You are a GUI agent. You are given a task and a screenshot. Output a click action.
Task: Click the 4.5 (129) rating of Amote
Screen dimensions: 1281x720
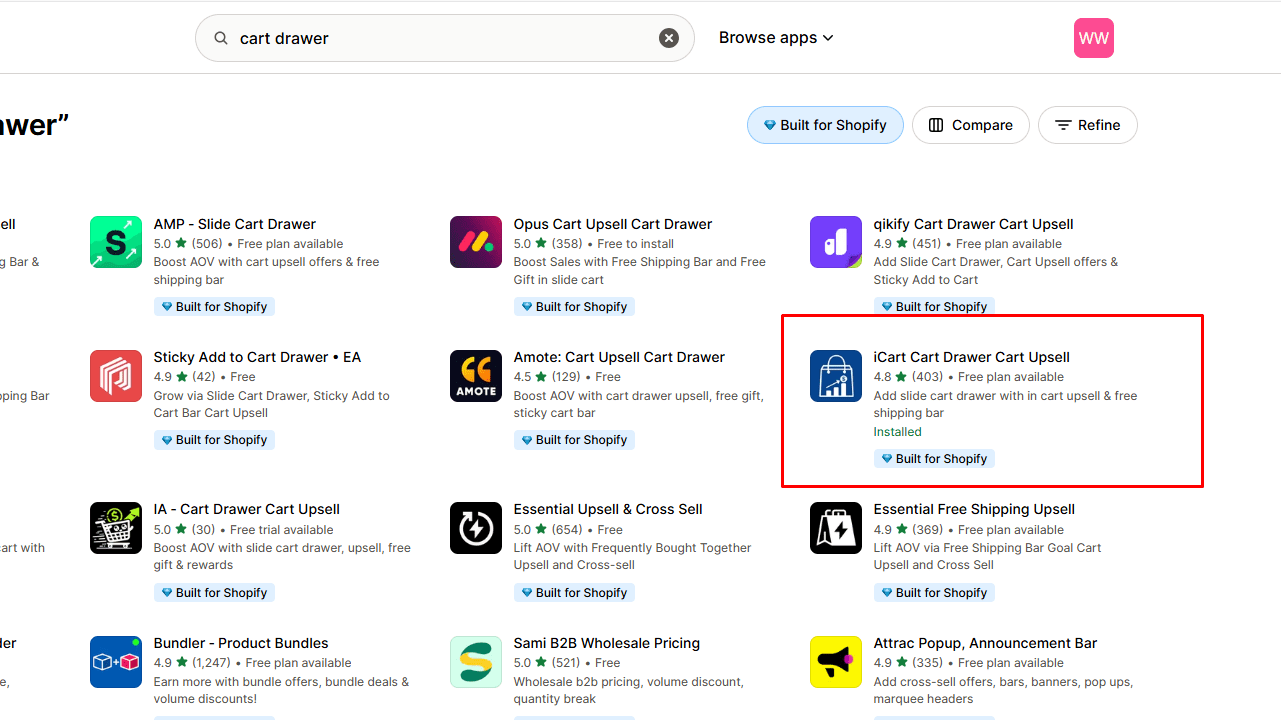pos(547,377)
